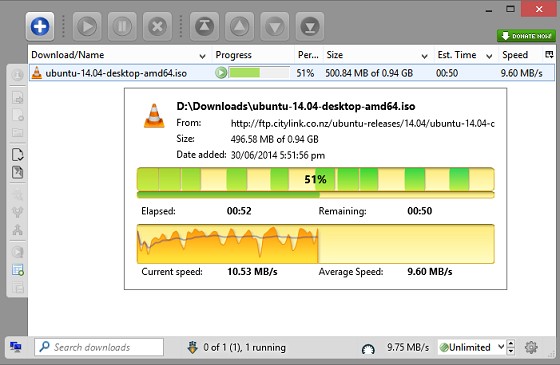Screen dimensions: 560x365
Task: Click the '0 of 1 (1), 1 running' status text
Action: [245, 347]
